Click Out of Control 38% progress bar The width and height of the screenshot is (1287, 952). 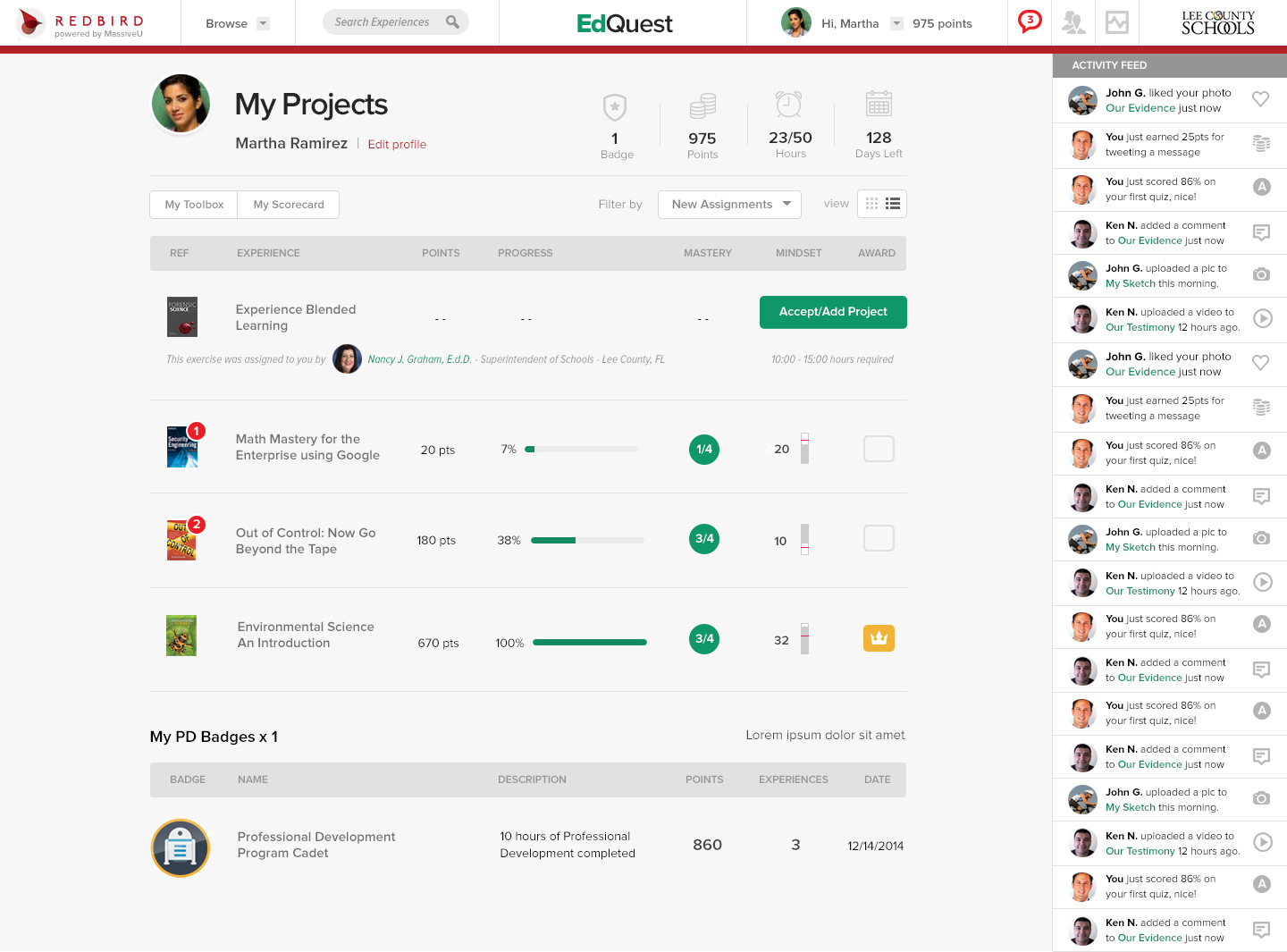pyautogui.click(x=587, y=540)
